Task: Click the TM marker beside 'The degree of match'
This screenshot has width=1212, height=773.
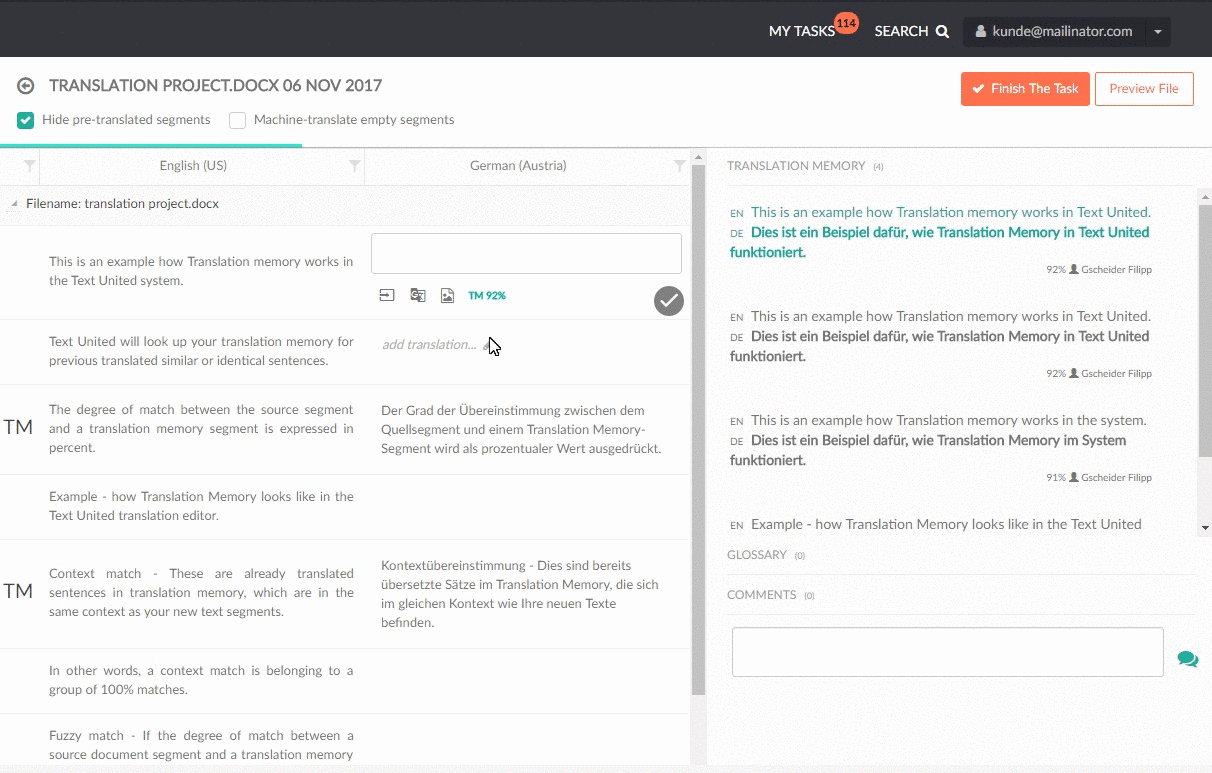Action: 18,428
